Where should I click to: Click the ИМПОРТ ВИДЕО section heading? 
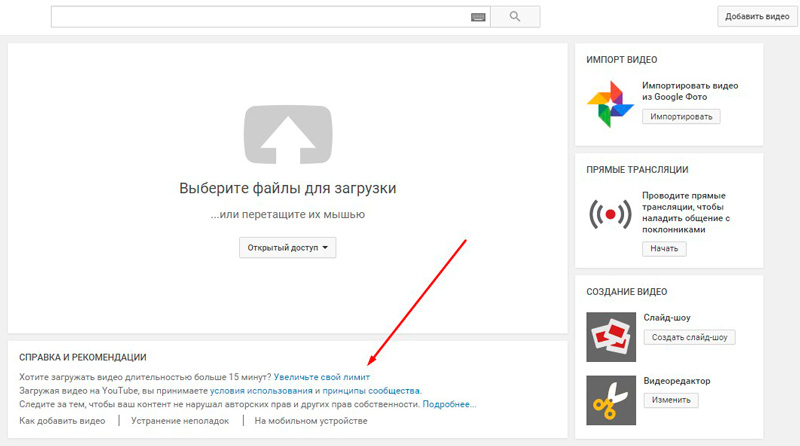pos(621,60)
